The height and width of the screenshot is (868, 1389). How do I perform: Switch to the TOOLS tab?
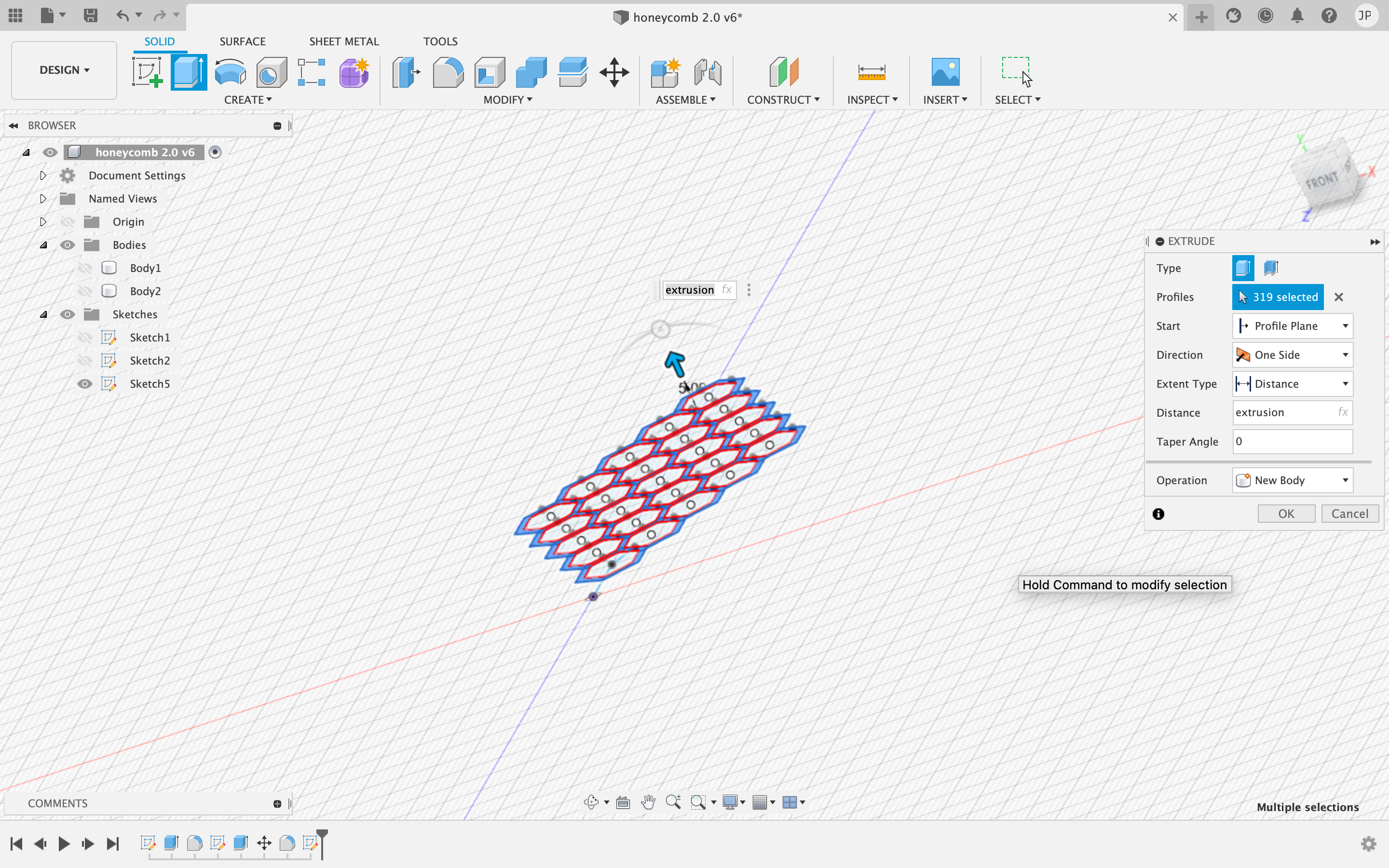(x=440, y=41)
